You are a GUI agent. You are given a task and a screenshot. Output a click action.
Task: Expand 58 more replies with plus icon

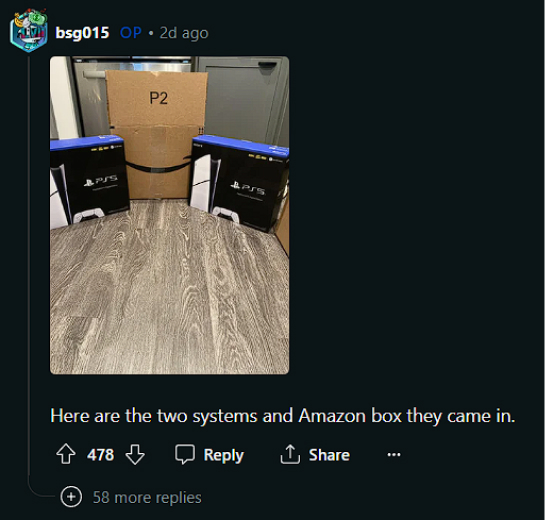click(x=71, y=496)
